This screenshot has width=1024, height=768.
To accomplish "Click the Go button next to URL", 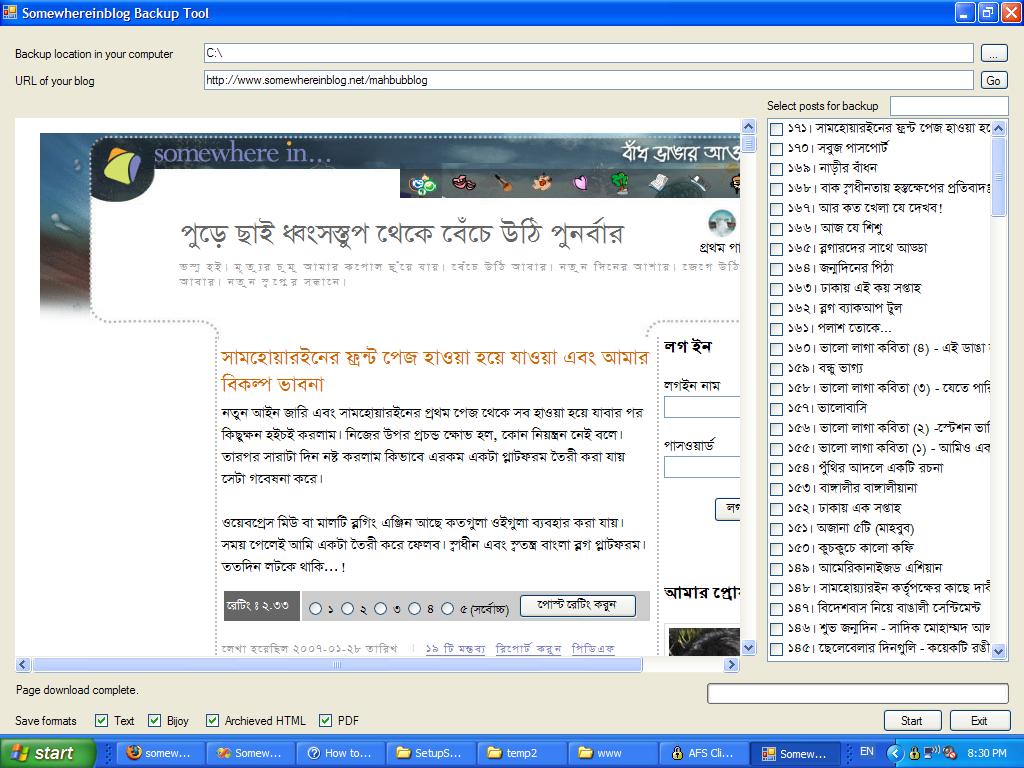I will (x=993, y=80).
